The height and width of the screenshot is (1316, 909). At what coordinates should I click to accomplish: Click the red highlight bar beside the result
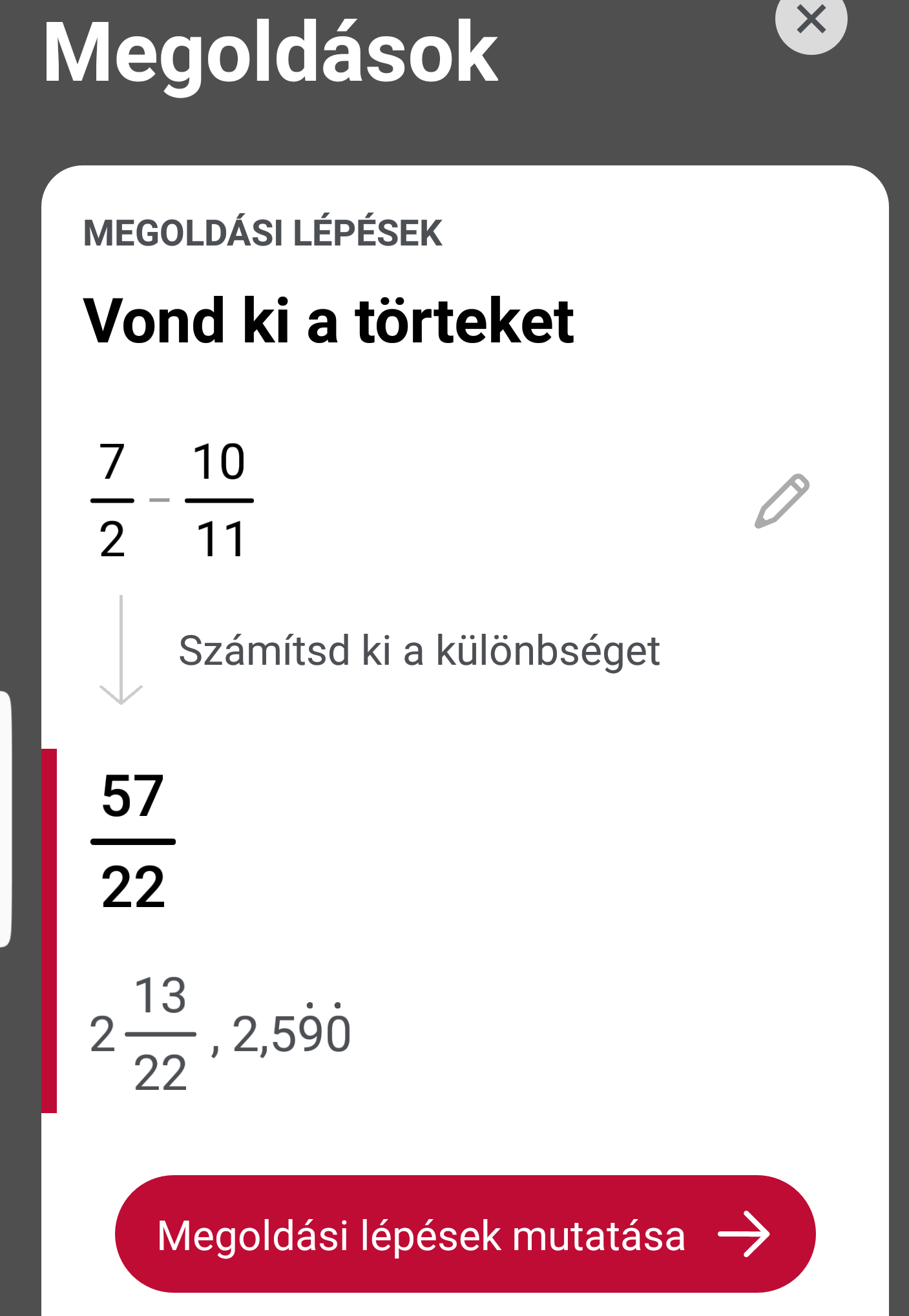pyautogui.click(x=49, y=930)
